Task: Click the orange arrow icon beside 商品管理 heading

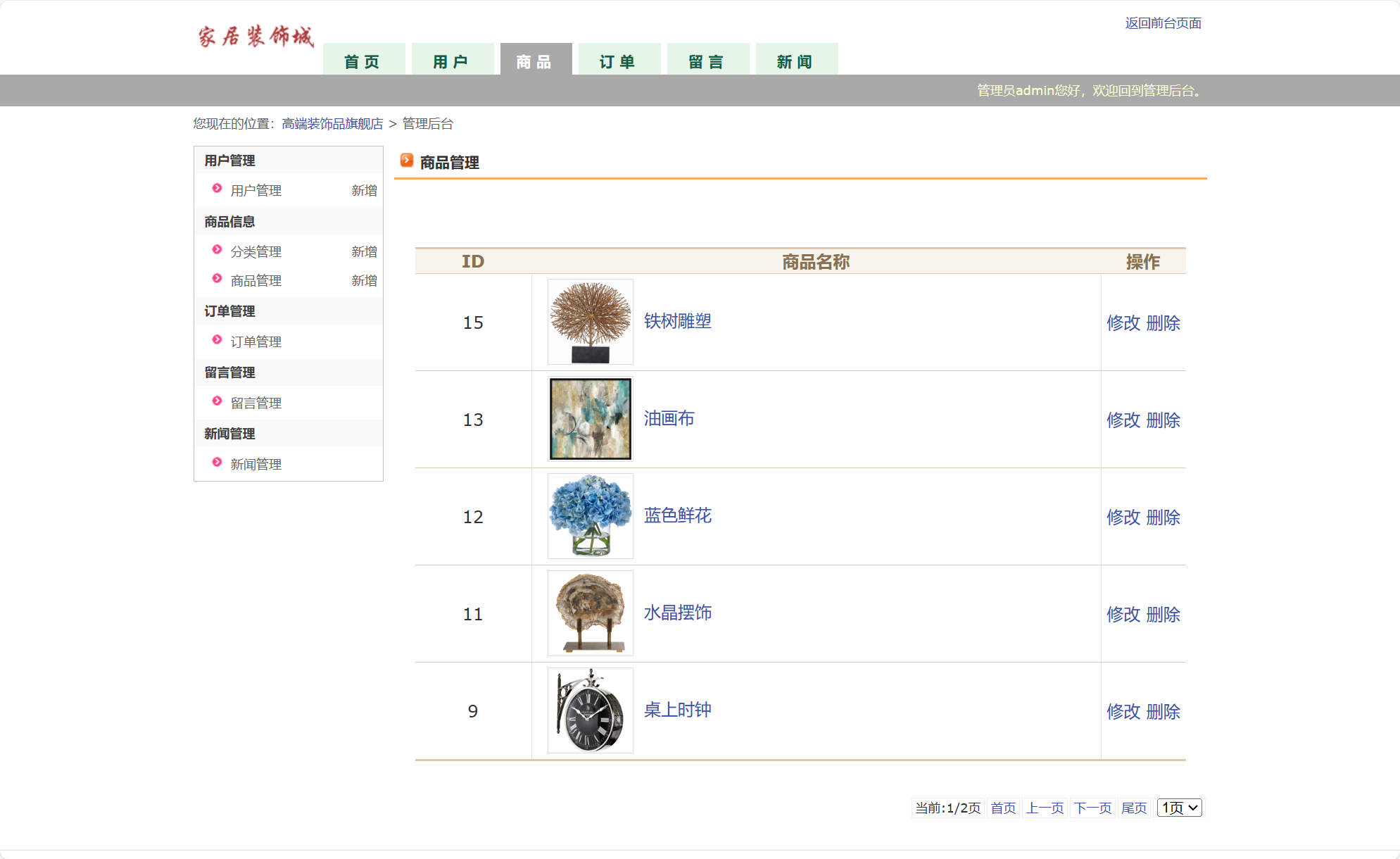Action: click(407, 161)
